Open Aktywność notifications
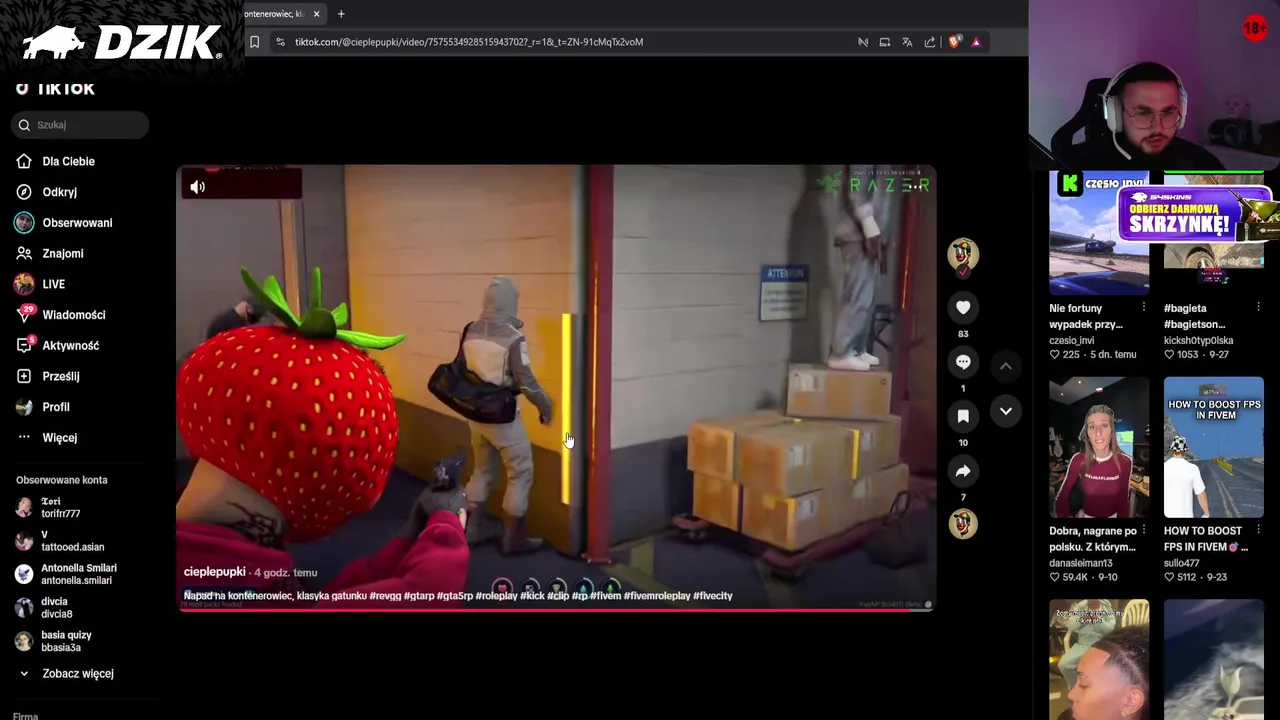1280x720 pixels. [x=70, y=346]
